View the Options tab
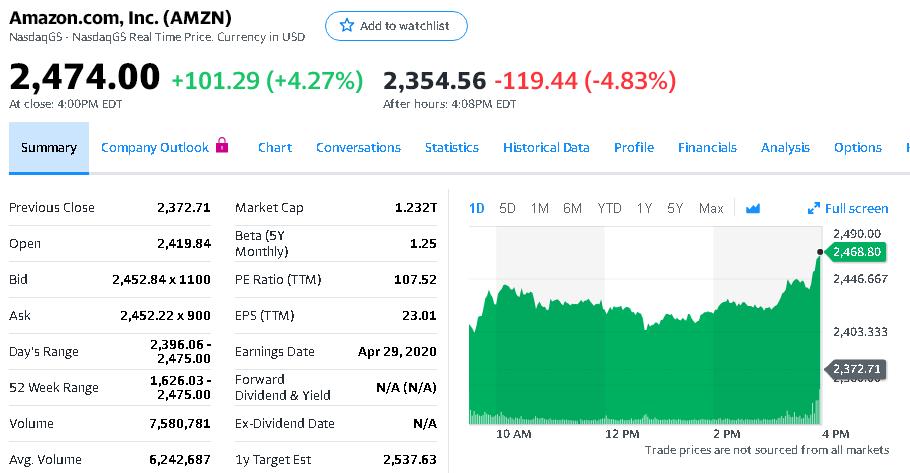 pyautogui.click(x=857, y=148)
